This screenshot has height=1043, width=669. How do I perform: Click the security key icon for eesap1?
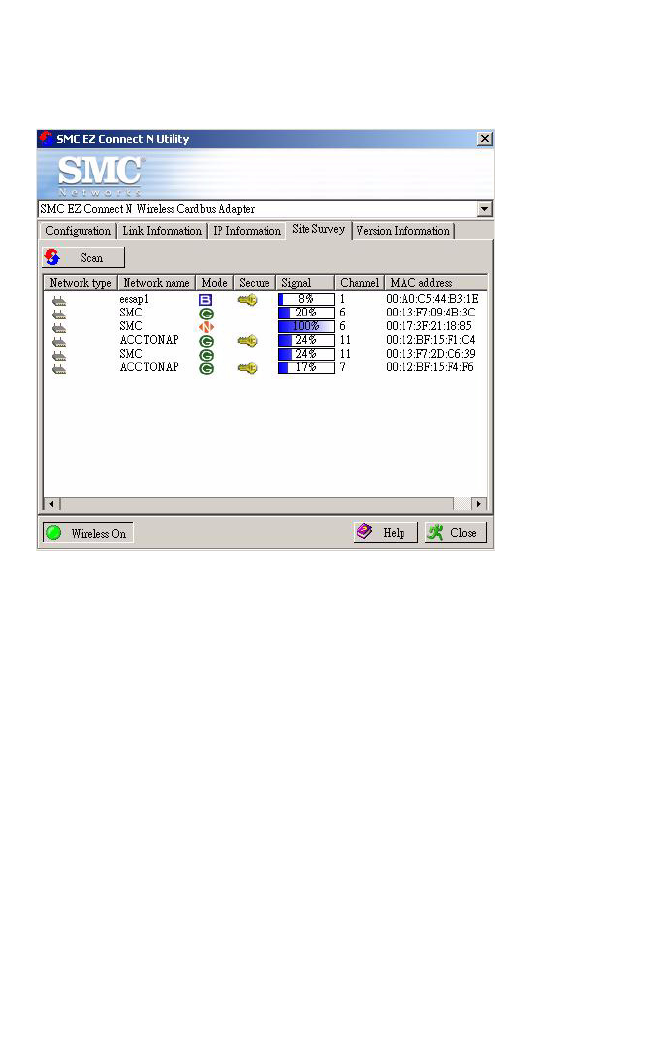click(x=247, y=300)
